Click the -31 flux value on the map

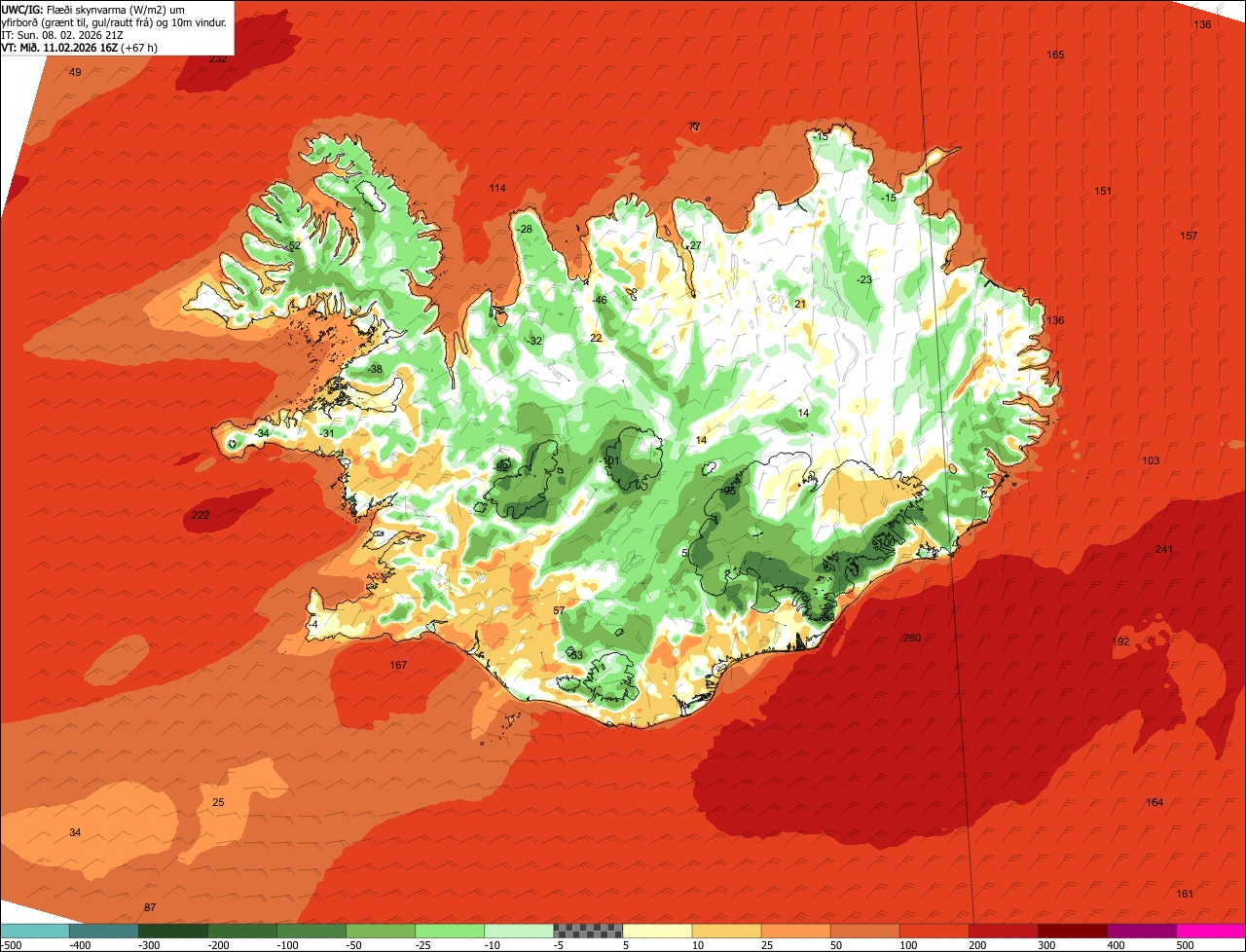coord(327,433)
